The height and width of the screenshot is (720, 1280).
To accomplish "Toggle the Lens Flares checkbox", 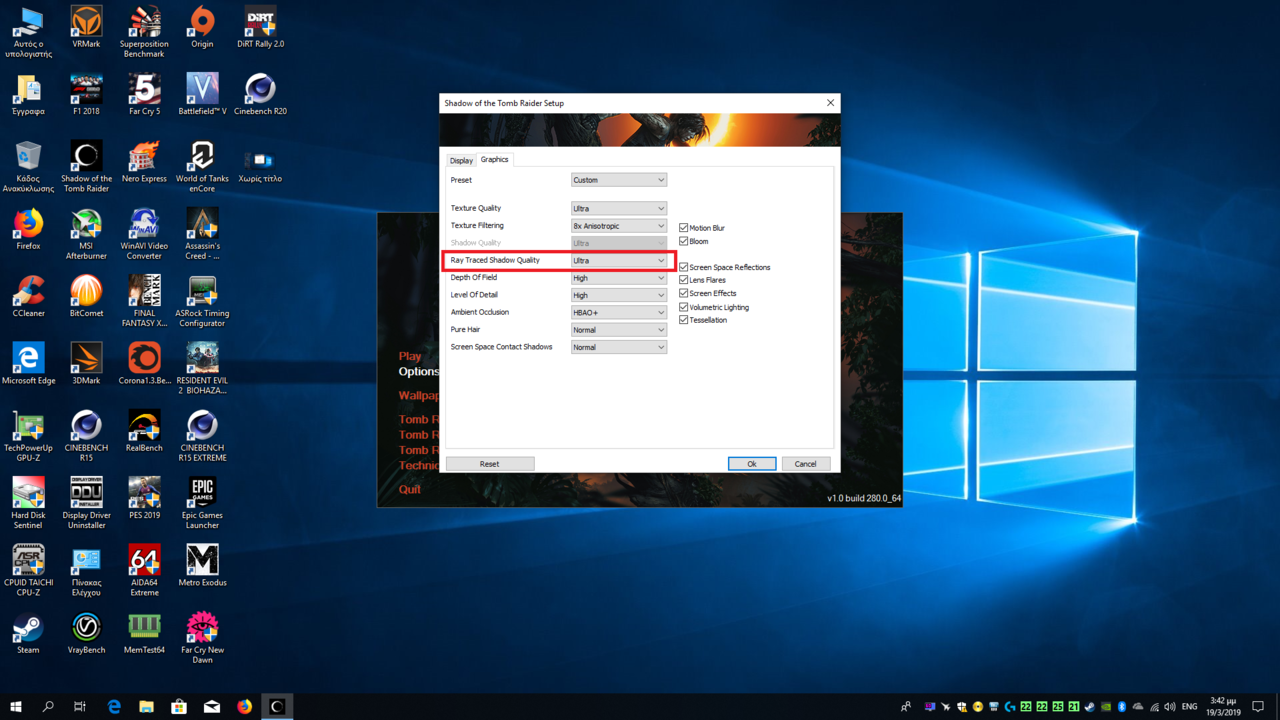I will point(684,280).
